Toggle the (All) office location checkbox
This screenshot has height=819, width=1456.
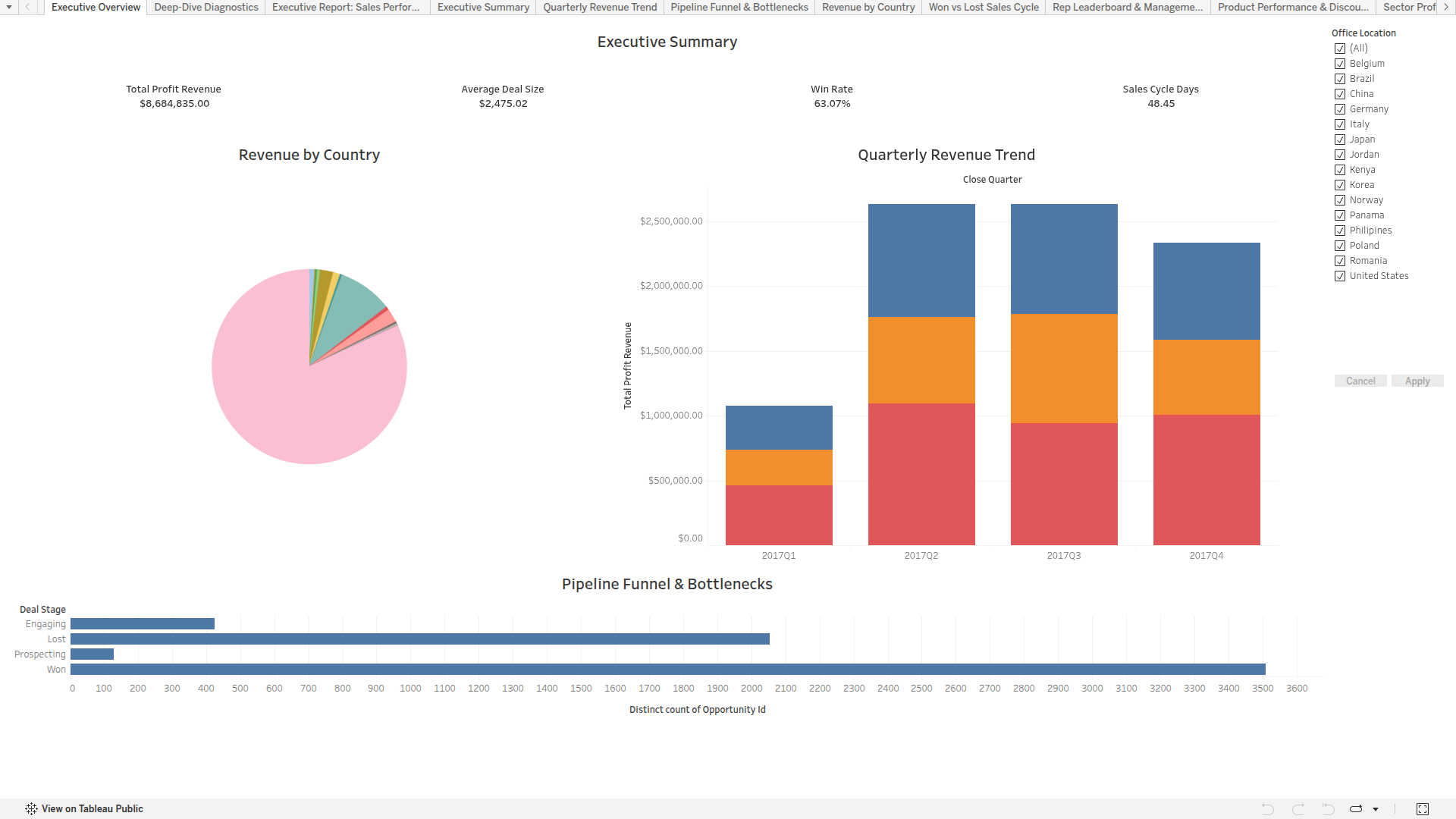(x=1340, y=49)
